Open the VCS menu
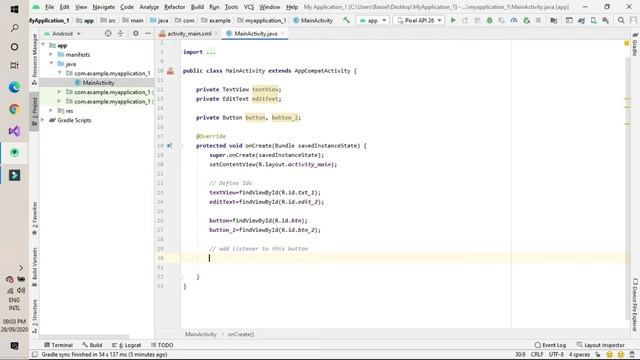Image resolution: width=640 pixels, height=360 pixels. coord(249,7)
